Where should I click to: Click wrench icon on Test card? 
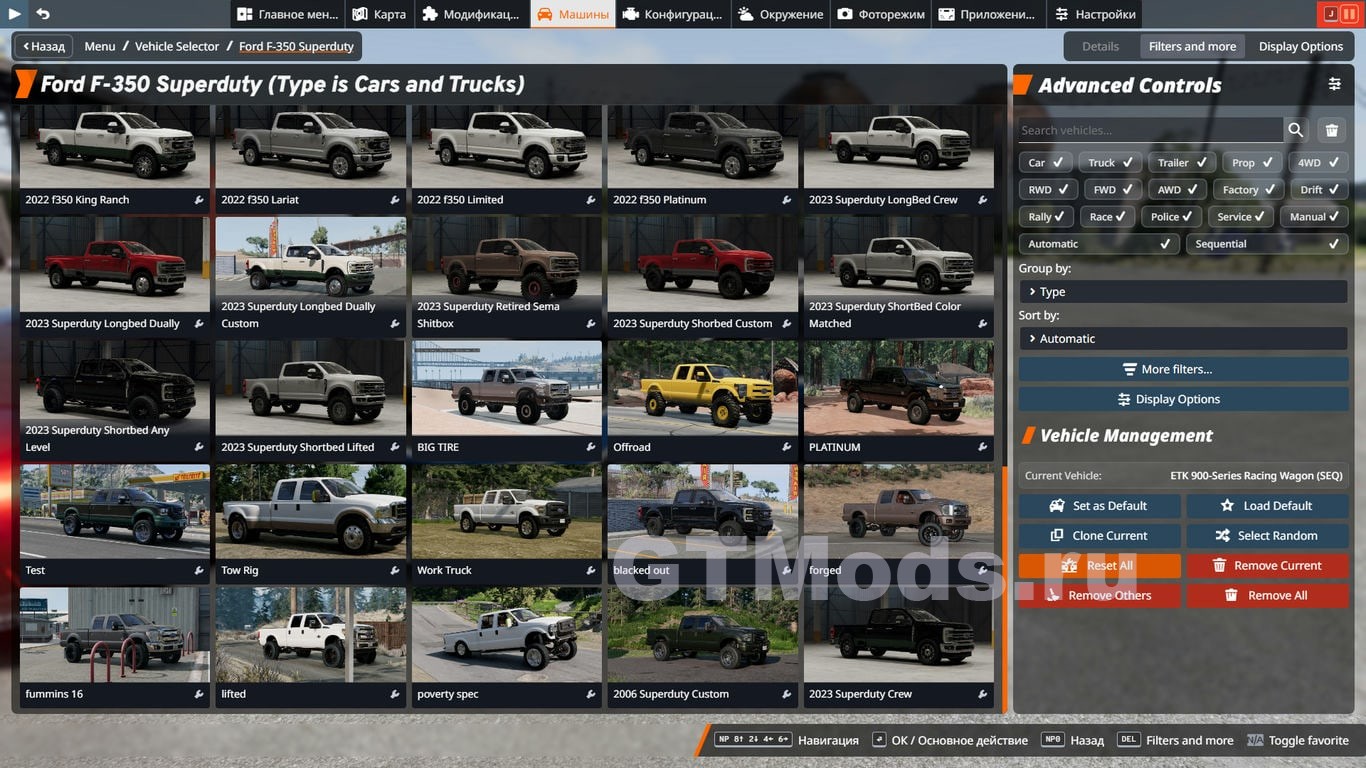click(x=199, y=570)
